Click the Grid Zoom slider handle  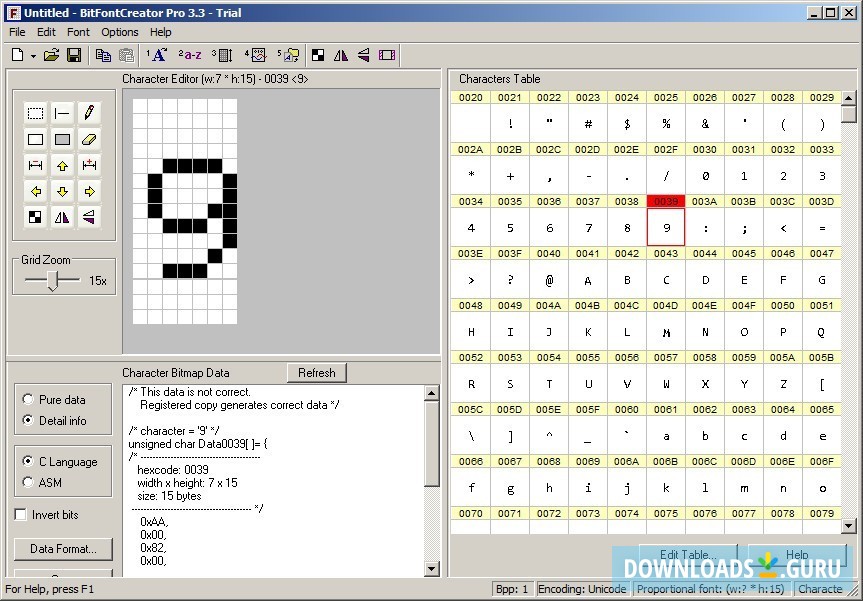click(x=52, y=281)
